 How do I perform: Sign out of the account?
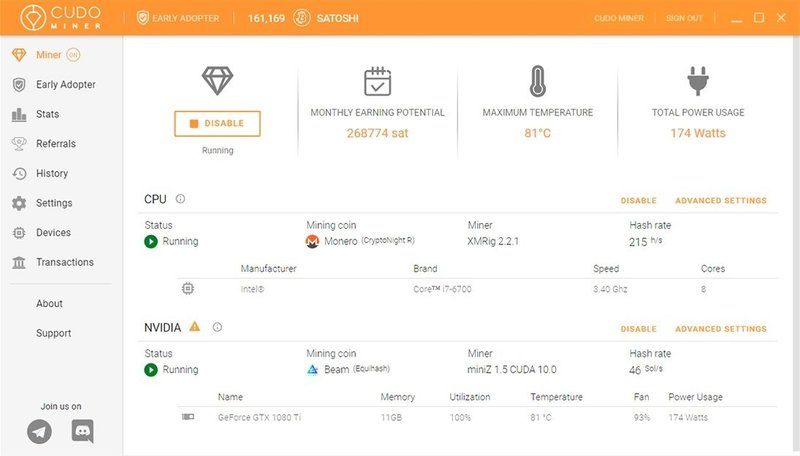click(684, 18)
